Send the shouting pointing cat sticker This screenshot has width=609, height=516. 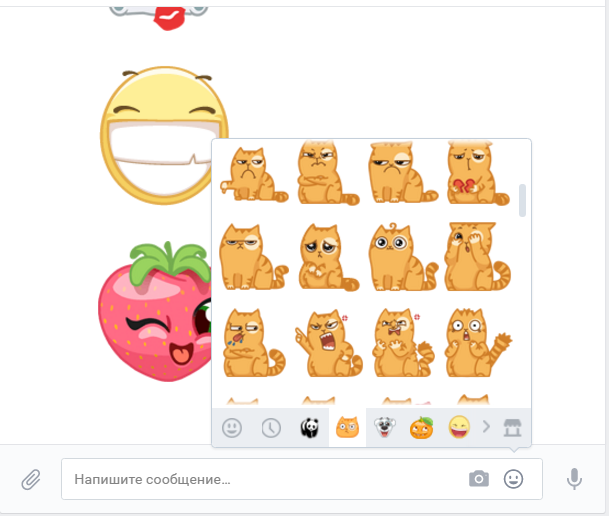tap(329, 342)
